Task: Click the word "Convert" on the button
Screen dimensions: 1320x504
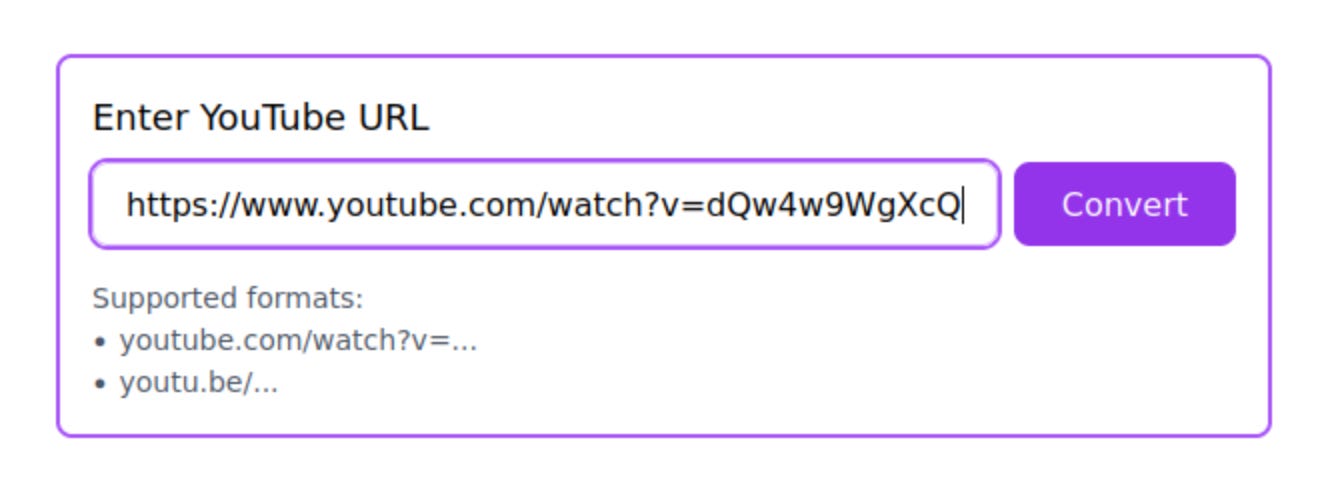Action: click(x=1124, y=204)
